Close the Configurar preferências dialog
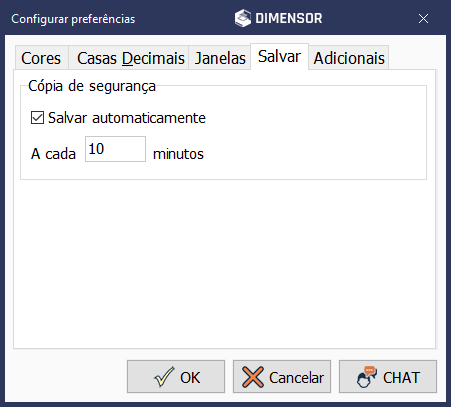The image size is (451, 407). [423, 19]
